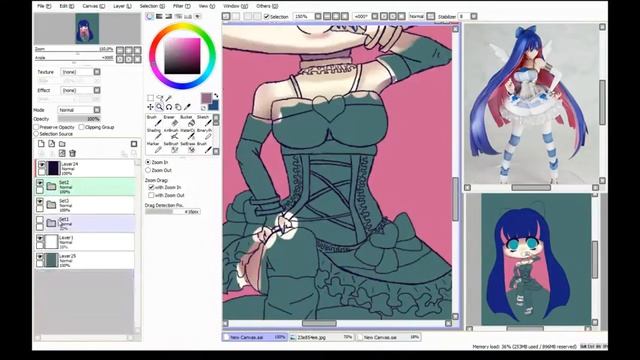Image resolution: width=640 pixels, height=360 pixels.
Task: Select the Magic Wand tool
Action: [x=169, y=98]
